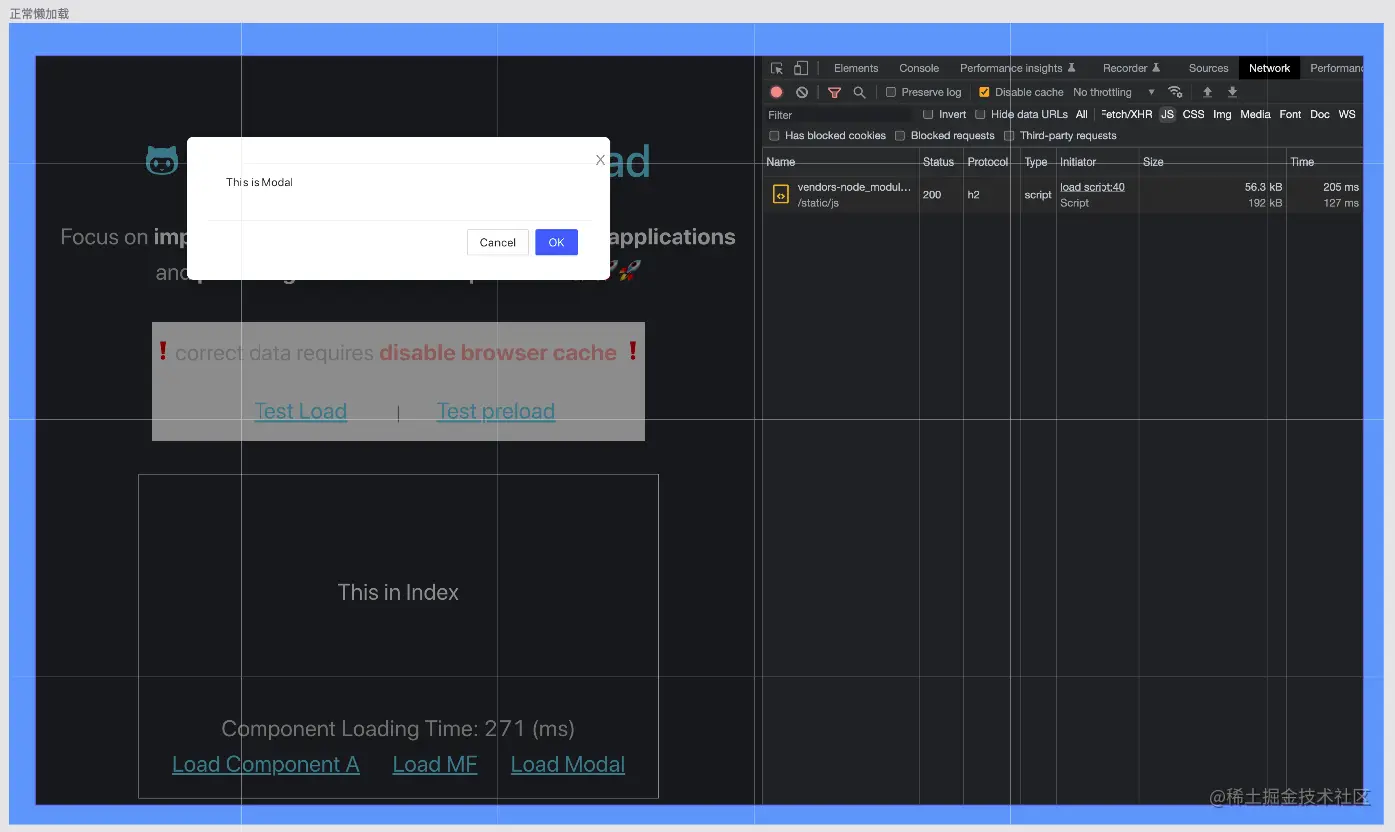Viewport: 1395px width, 832px height.
Task: Clear the network log
Action: click(x=802, y=91)
